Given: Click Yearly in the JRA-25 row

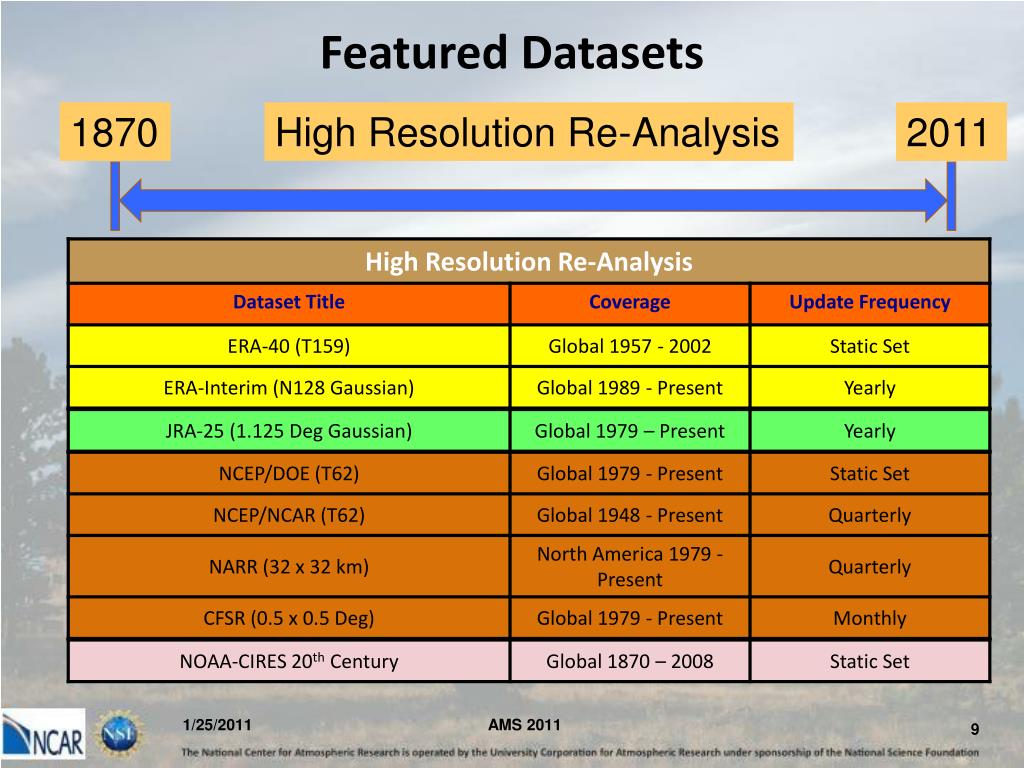Looking at the screenshot, I should (x=870, y=431).
